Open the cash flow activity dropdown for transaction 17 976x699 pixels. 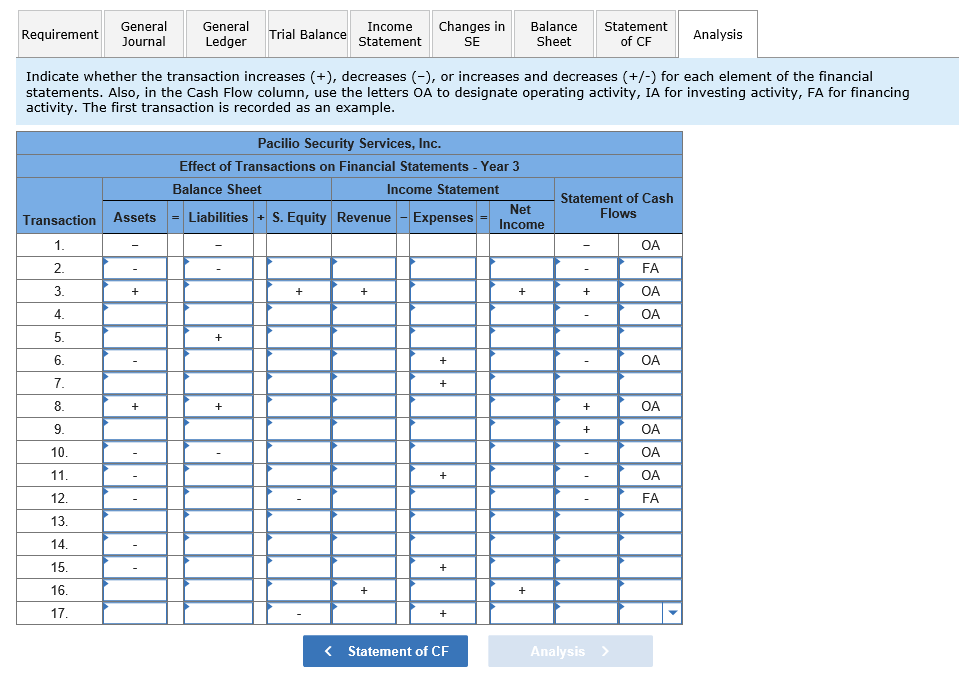tap(648, 612)
